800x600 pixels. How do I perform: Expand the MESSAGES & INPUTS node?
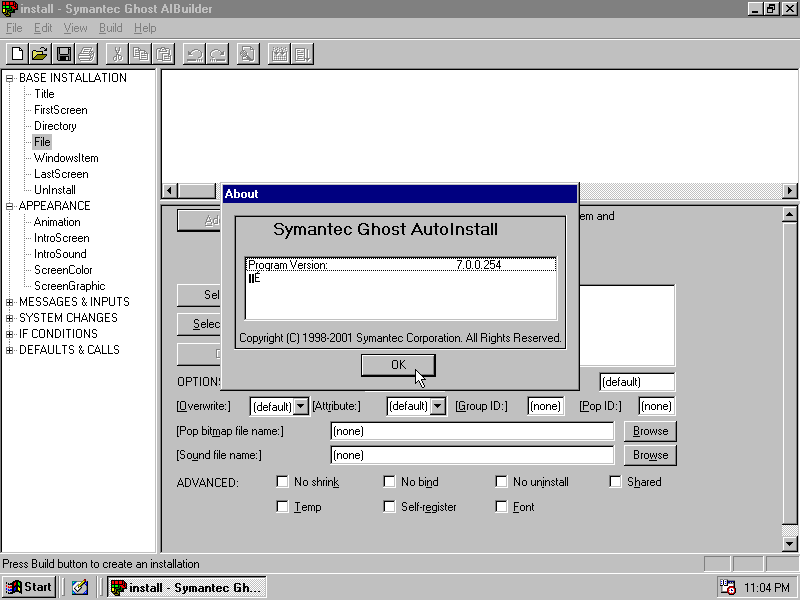[9, 302]
